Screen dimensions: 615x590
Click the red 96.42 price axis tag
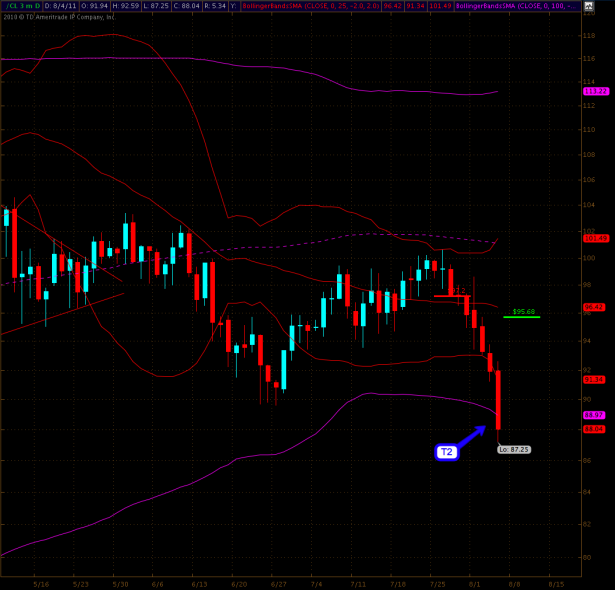click(x=595, y=307)
